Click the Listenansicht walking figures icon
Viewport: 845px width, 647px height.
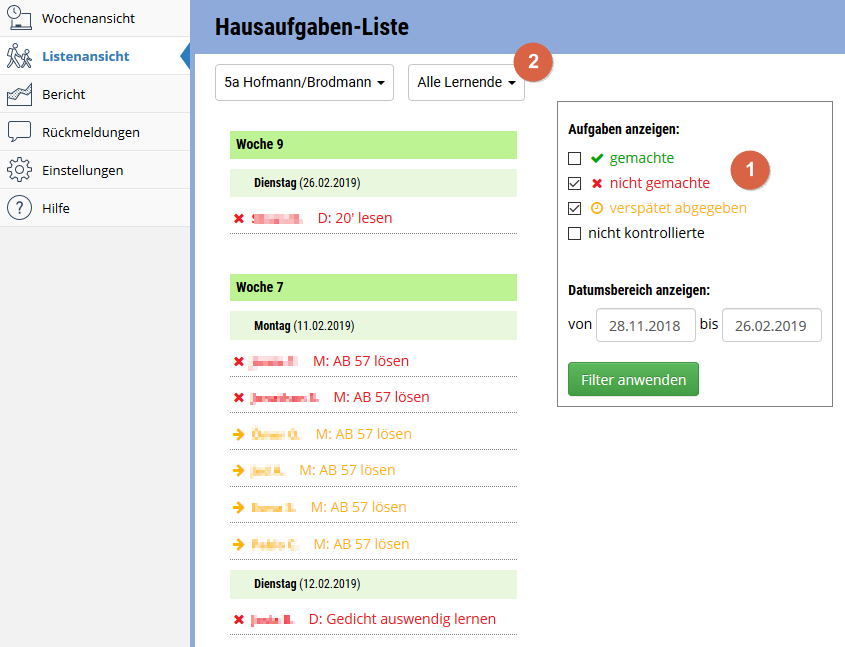(19, 56)
